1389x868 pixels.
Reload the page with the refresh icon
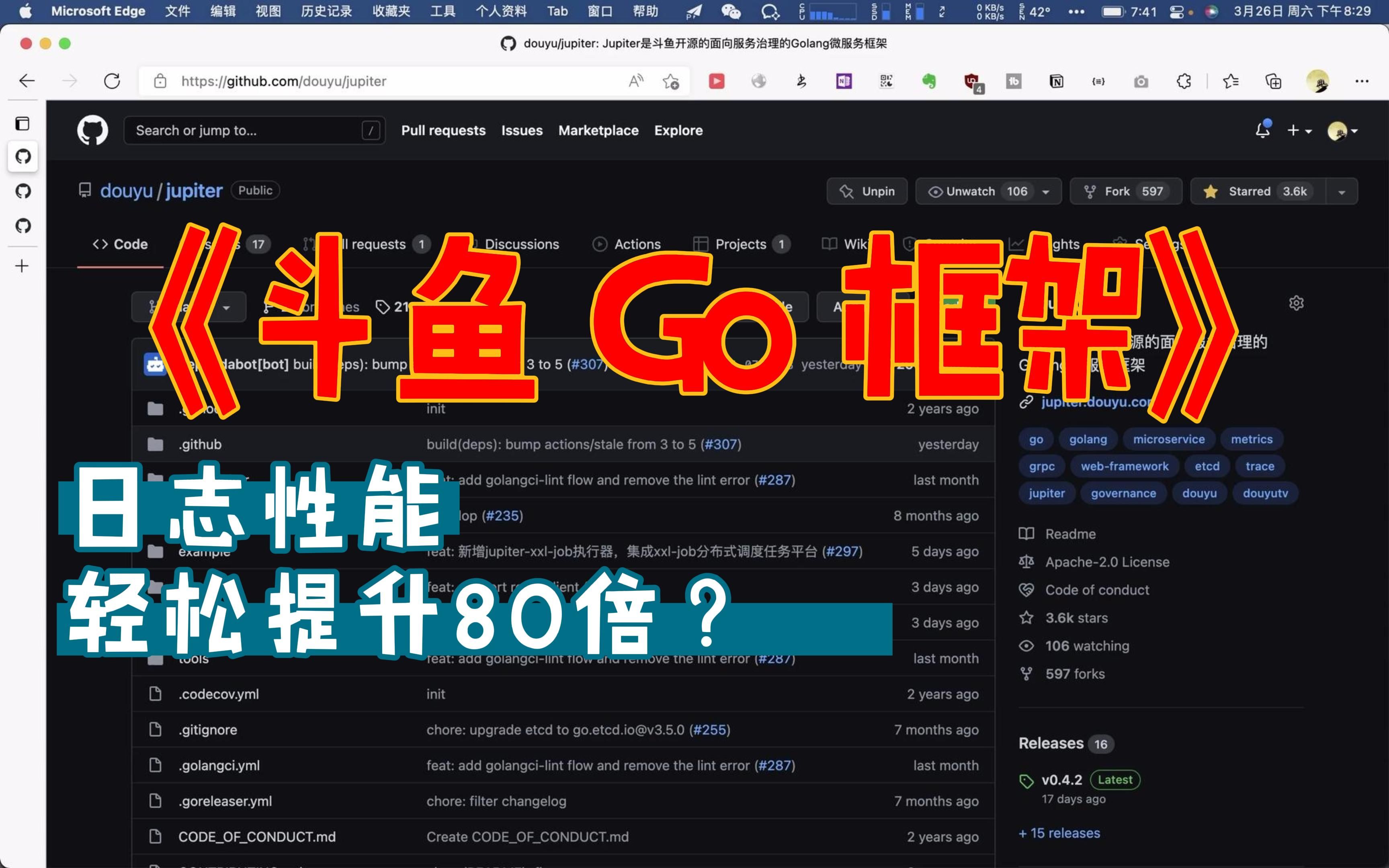[112, 81]
